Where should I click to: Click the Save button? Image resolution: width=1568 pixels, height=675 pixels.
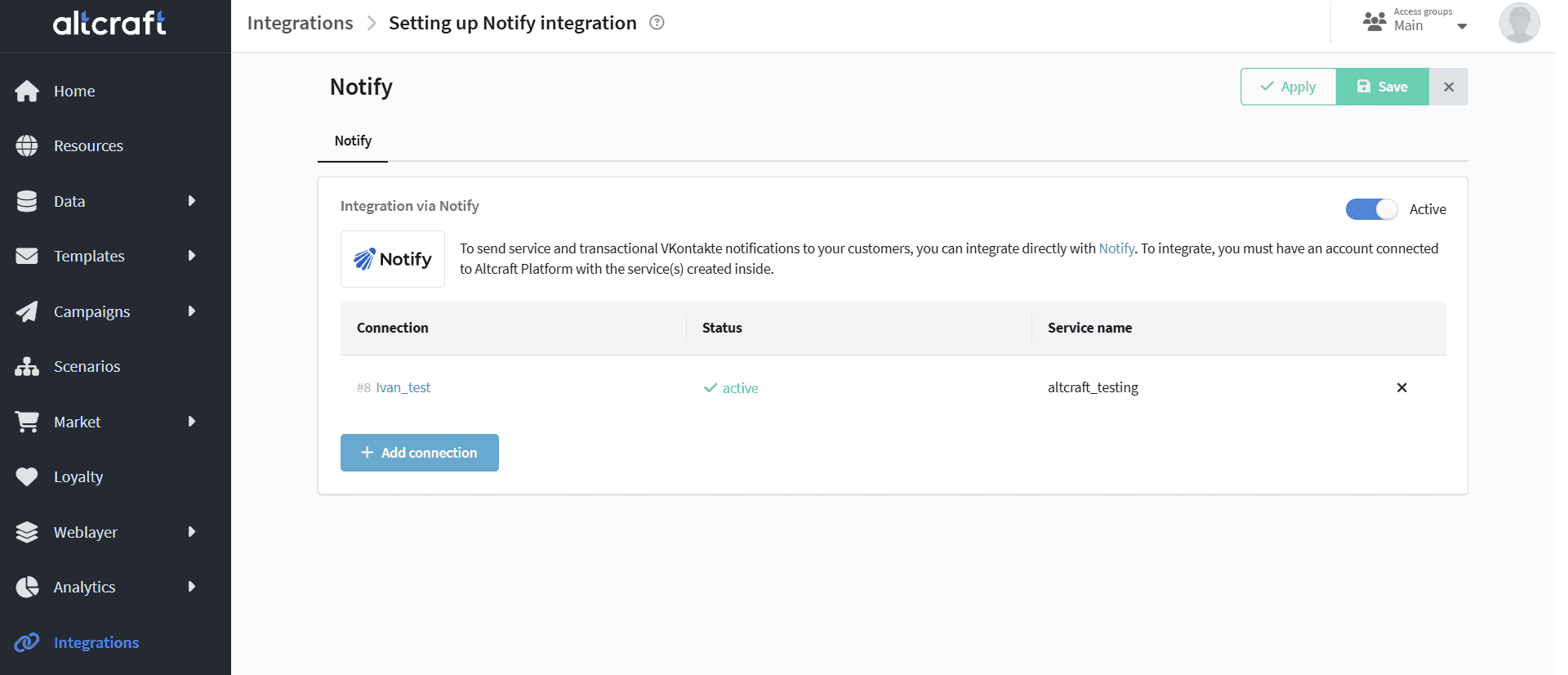(x=1383, y=87)
